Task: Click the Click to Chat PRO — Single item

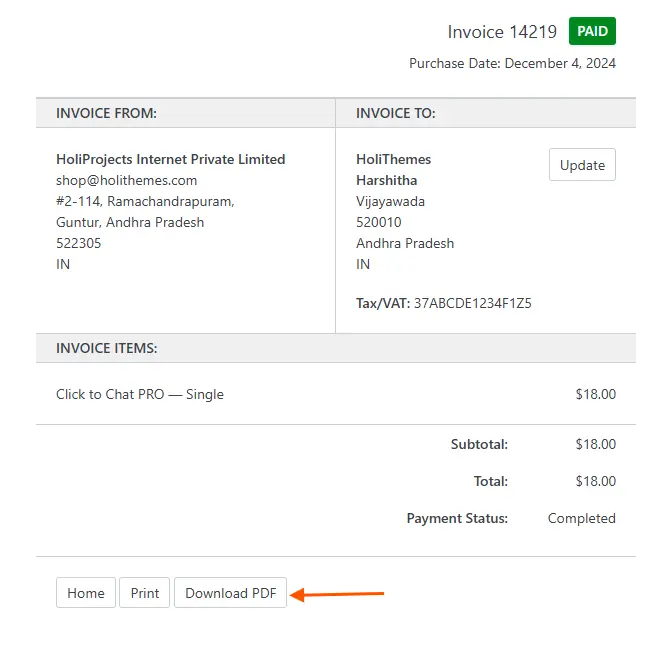Action: (x=140, y=394)
